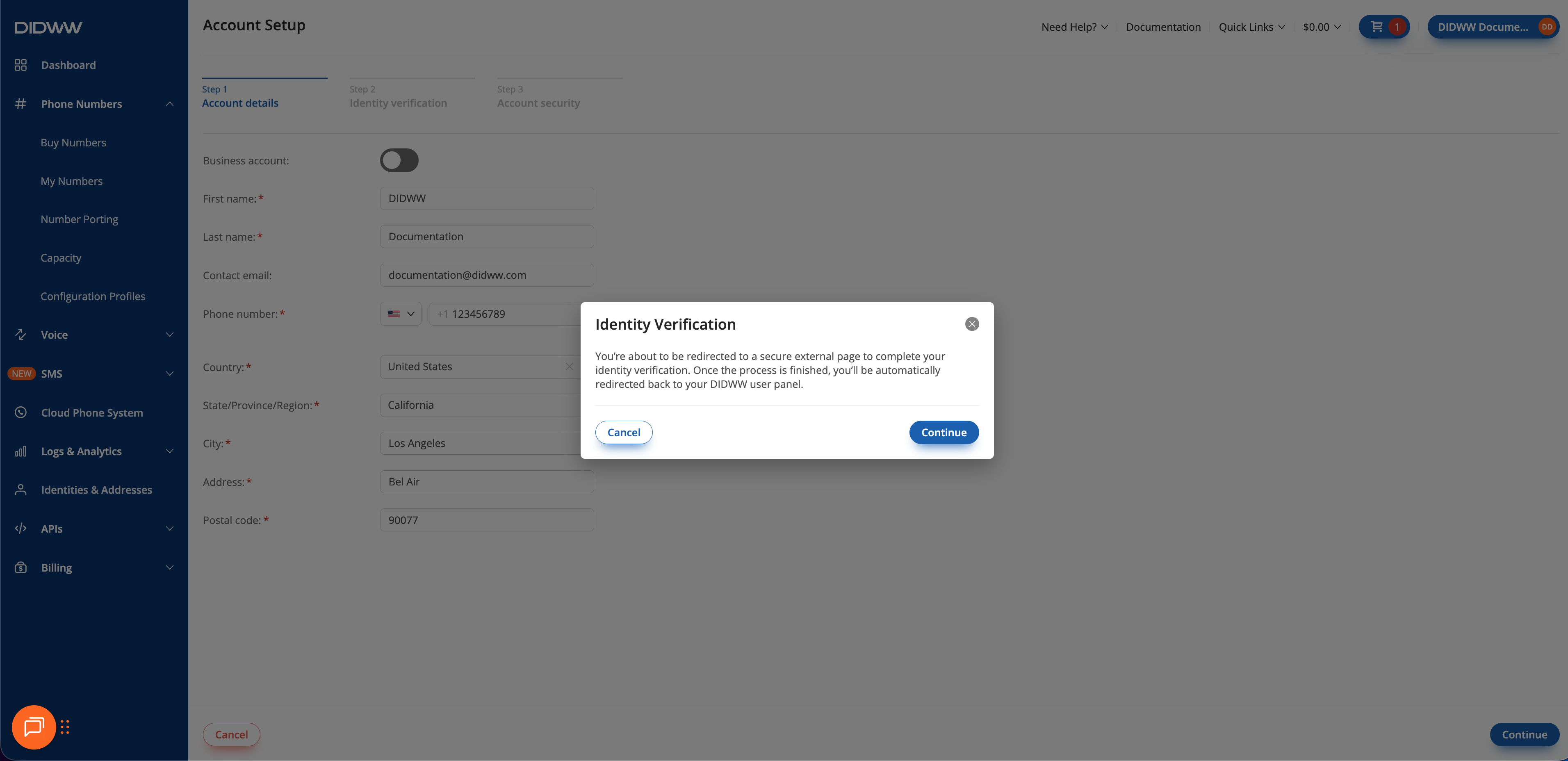The image size is (1568, 761).
Task: Click the First name input field
Action: (x=486, y=198)
